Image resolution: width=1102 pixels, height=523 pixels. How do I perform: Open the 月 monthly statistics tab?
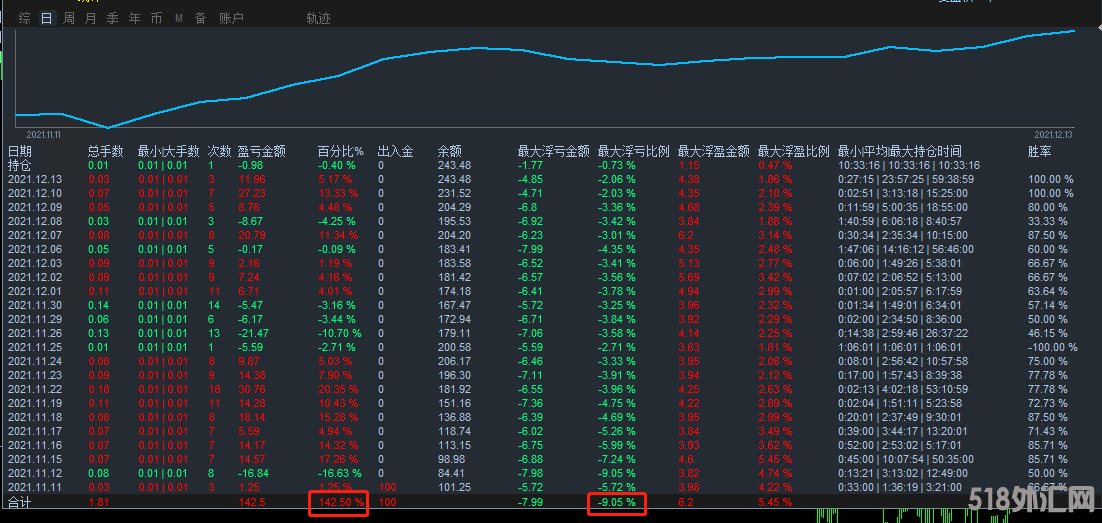[x=91, y=18]
